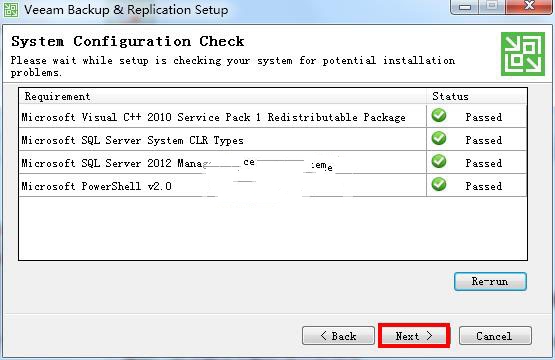Select Microsoft SQL Server System CLR Types row
Image resolution: width=555 pixels, height=360 pixels.
(x=273, y=139)
